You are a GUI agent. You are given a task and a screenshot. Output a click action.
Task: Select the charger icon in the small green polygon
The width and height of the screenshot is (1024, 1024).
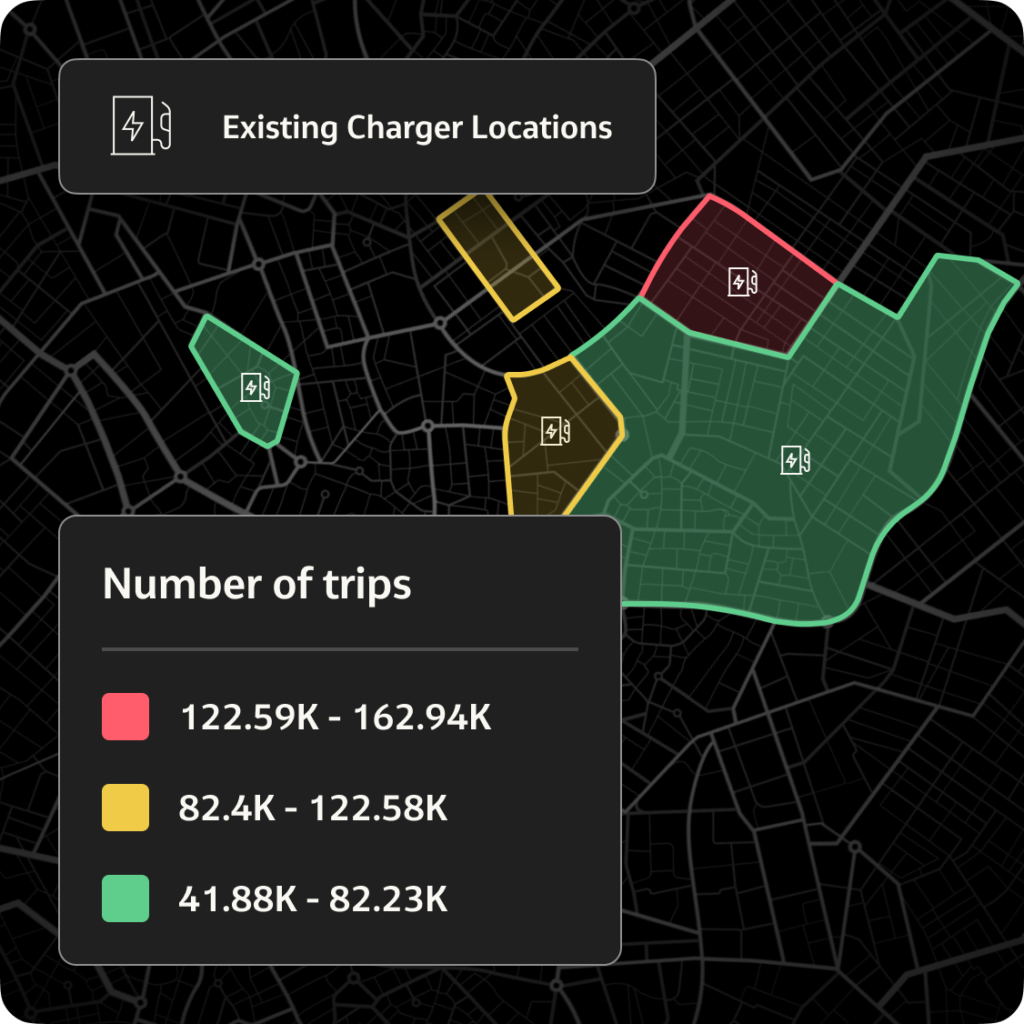pyautogui.click(x=255, y=387)
